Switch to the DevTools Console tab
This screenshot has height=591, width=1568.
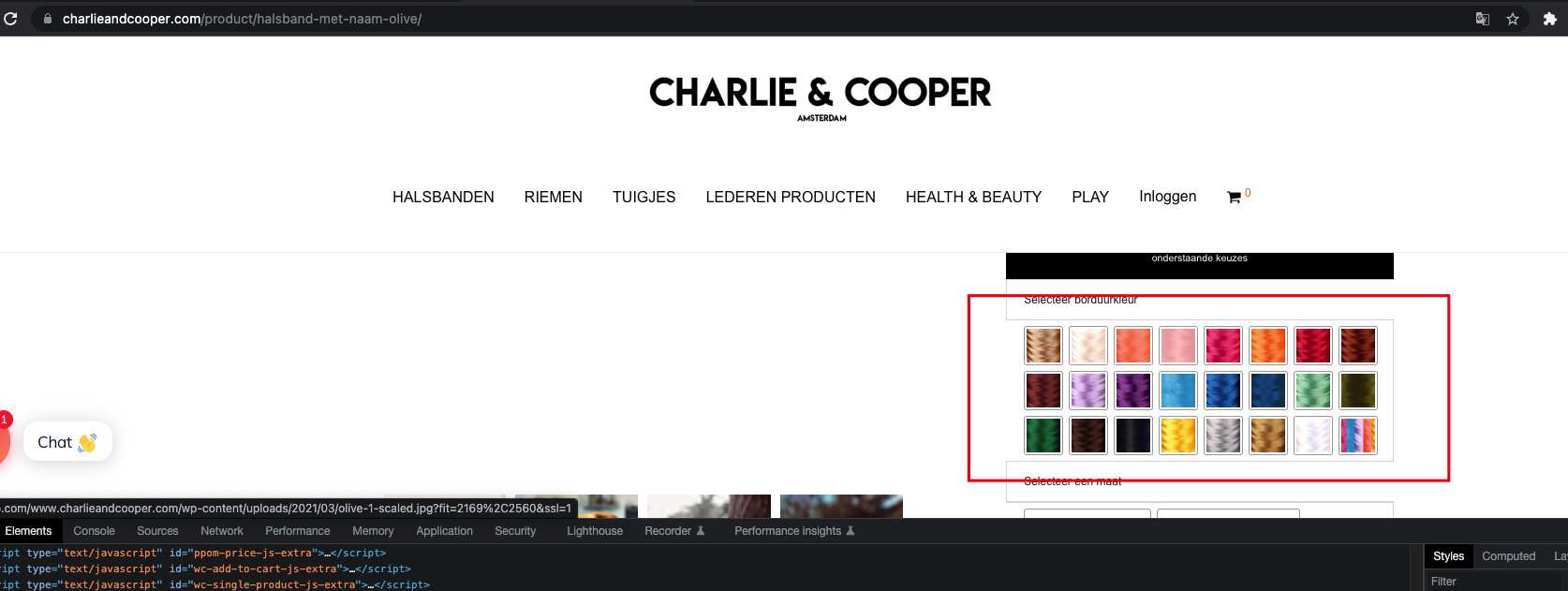point(94,531)
